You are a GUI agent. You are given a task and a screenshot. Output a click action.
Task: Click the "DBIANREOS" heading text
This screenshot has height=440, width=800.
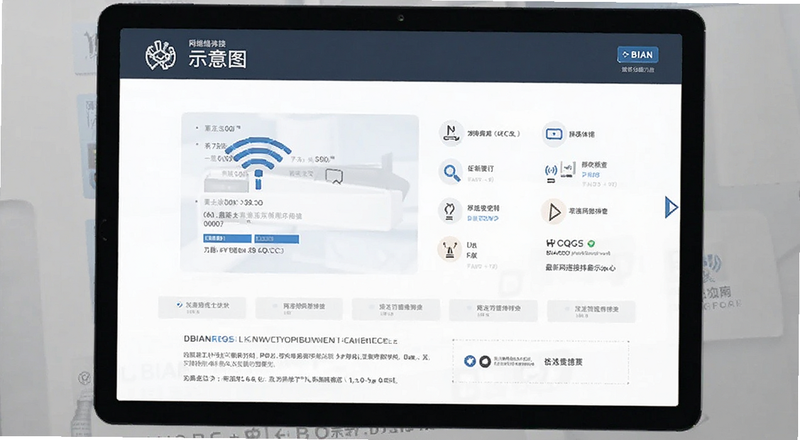(209, 339)
